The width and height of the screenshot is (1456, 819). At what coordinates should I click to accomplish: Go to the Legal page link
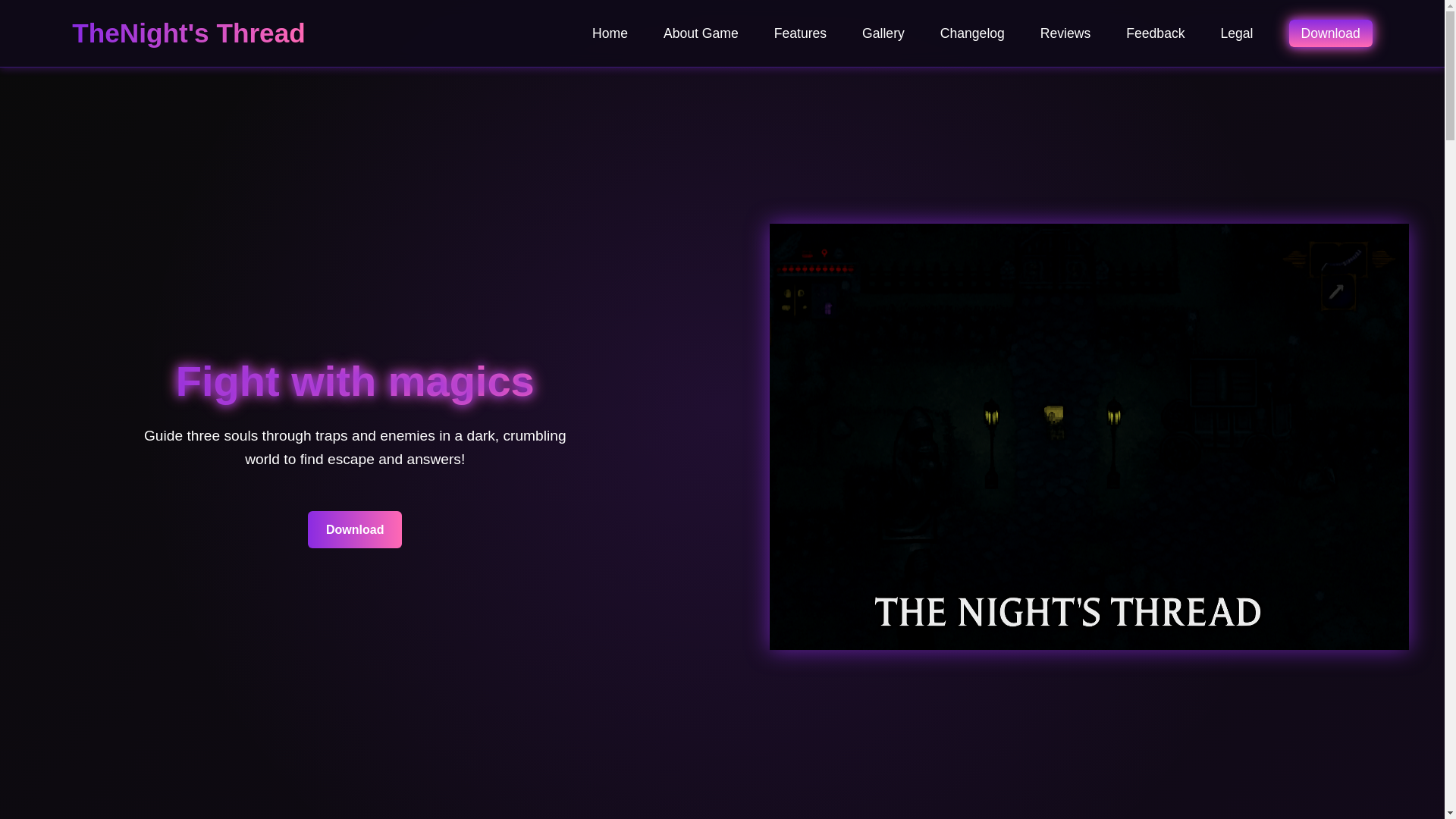tap(1236, 33)
